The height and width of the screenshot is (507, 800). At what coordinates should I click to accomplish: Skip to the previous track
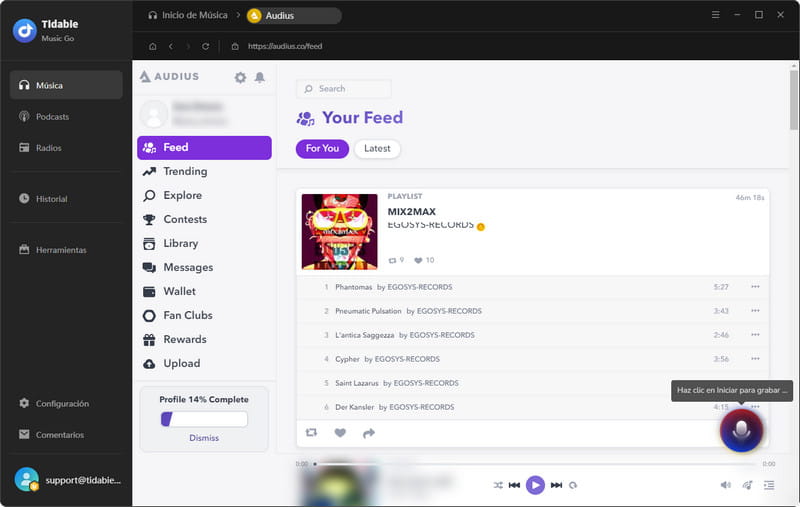tap(514, 485)
